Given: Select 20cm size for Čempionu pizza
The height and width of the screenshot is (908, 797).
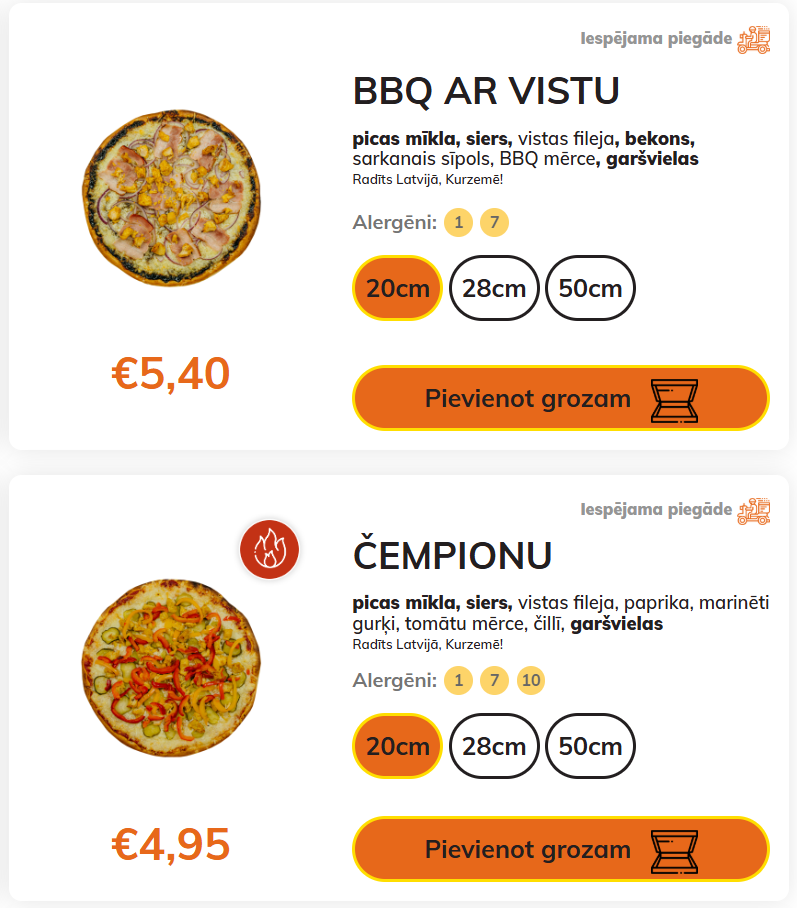Looking at the screenshot, I should 397,746.
